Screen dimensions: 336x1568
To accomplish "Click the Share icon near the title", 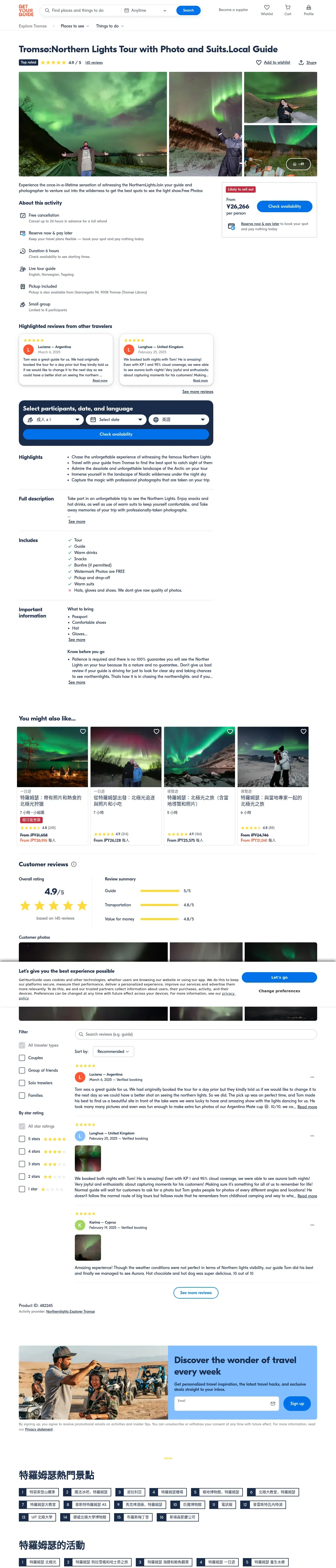I will pyautogui.click(x=301, y=63).
